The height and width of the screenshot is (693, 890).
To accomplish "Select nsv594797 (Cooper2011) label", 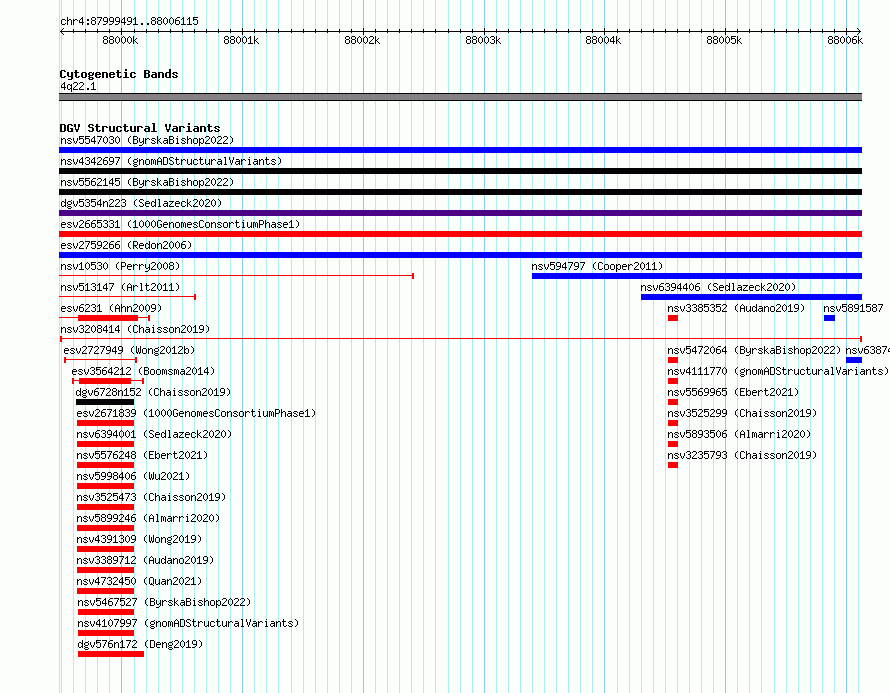I will point(597,266).
